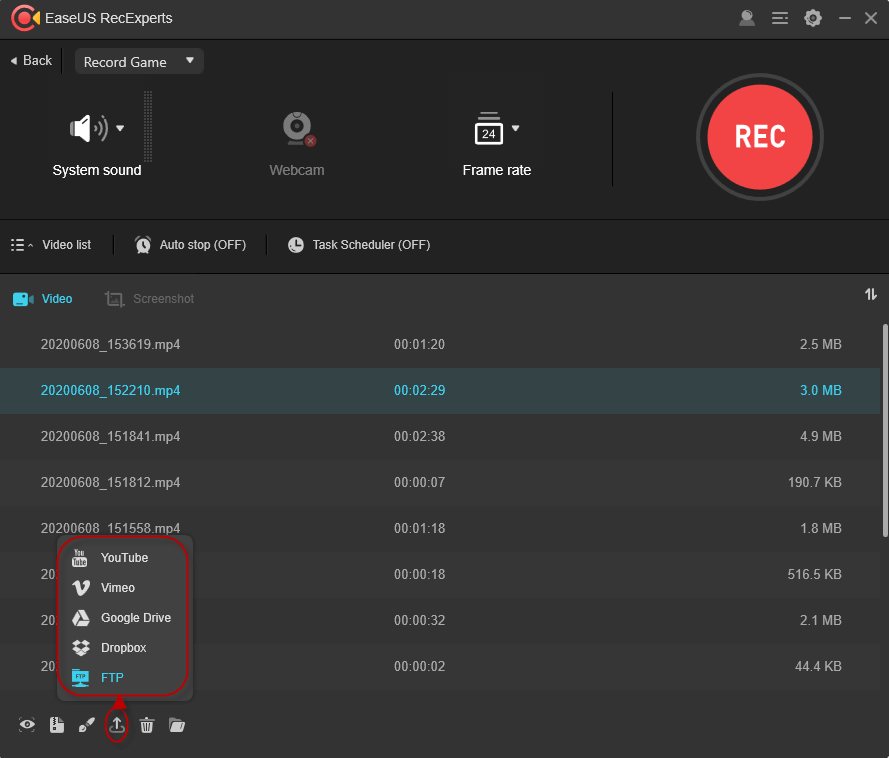
Task: Click the compress file icon
Action: (57, 725)
